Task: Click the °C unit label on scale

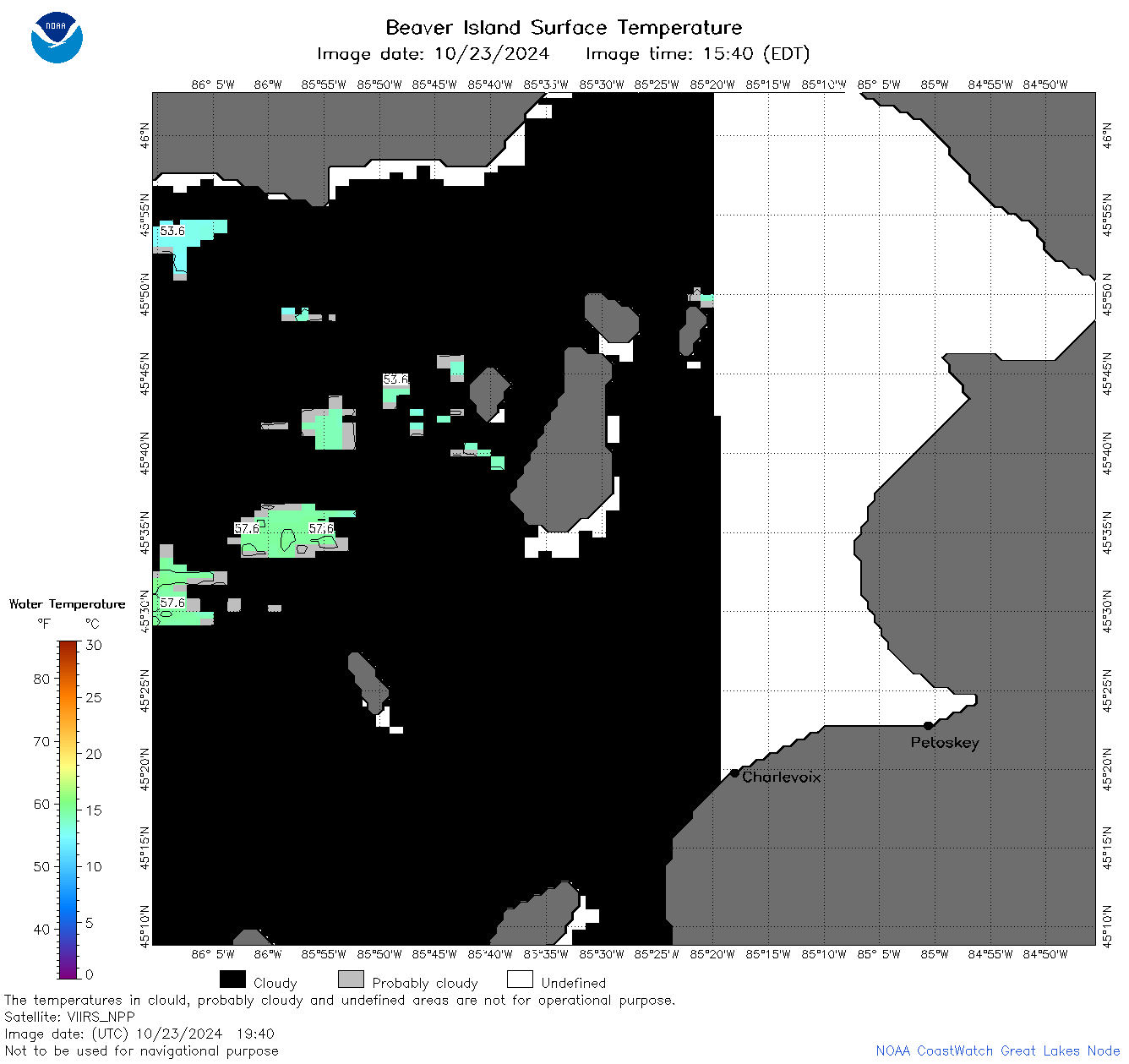Action: click(92, 625)
